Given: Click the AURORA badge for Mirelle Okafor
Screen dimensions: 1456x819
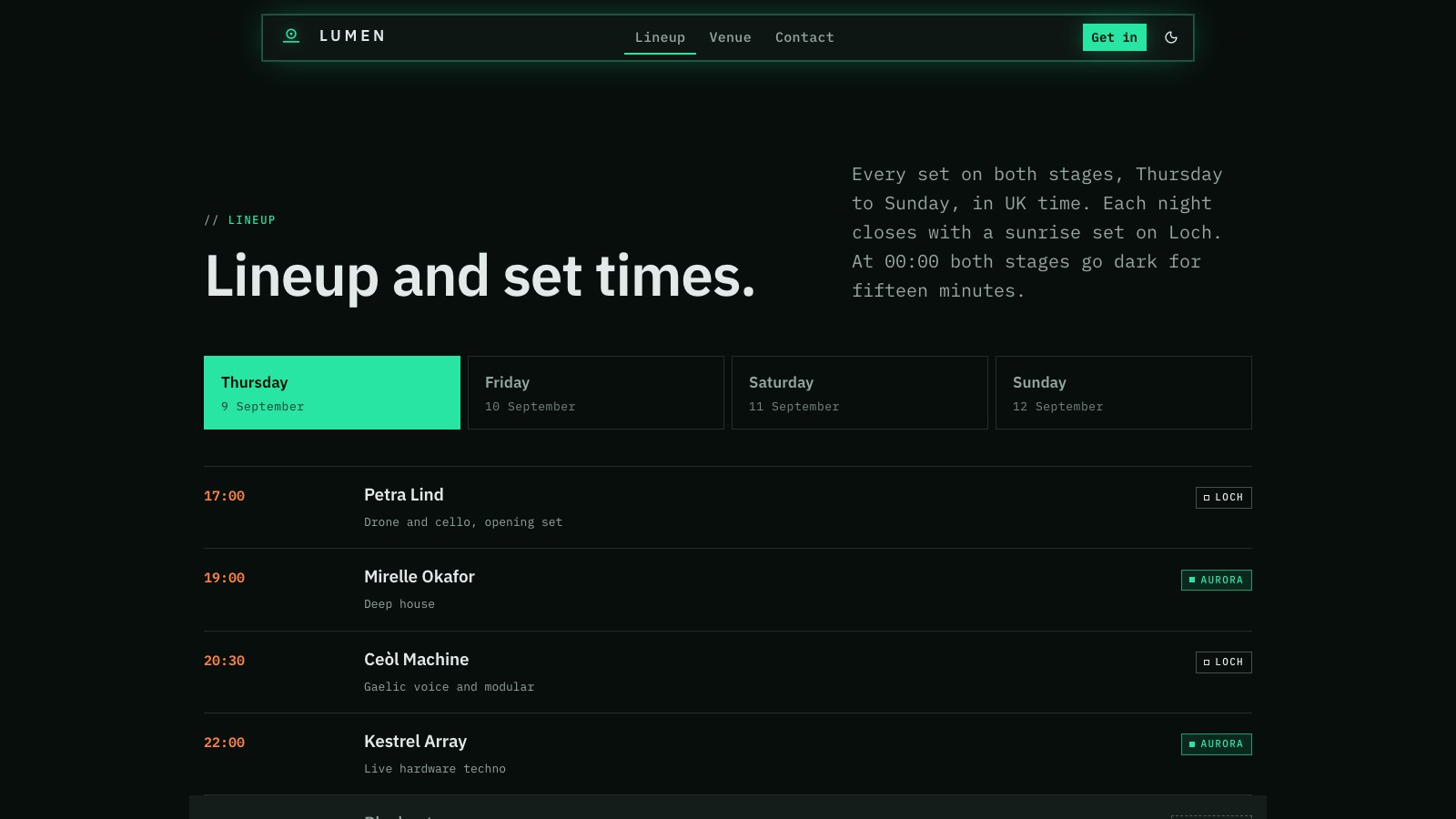Looking at the screenshot, I should (1216, 580).
